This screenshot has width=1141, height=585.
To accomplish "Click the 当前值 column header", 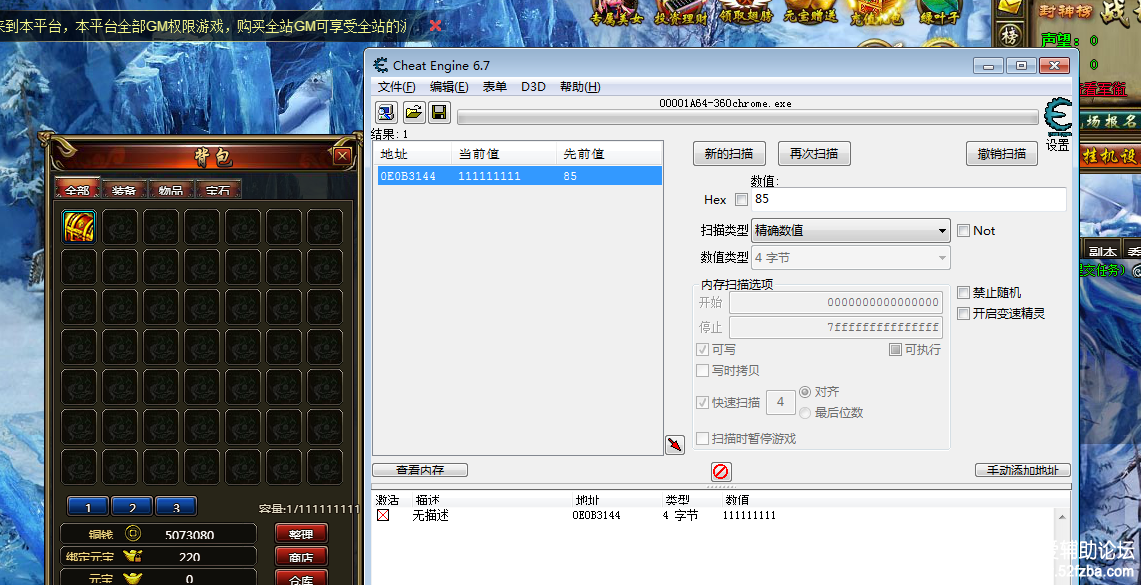I will click(504, 154).
